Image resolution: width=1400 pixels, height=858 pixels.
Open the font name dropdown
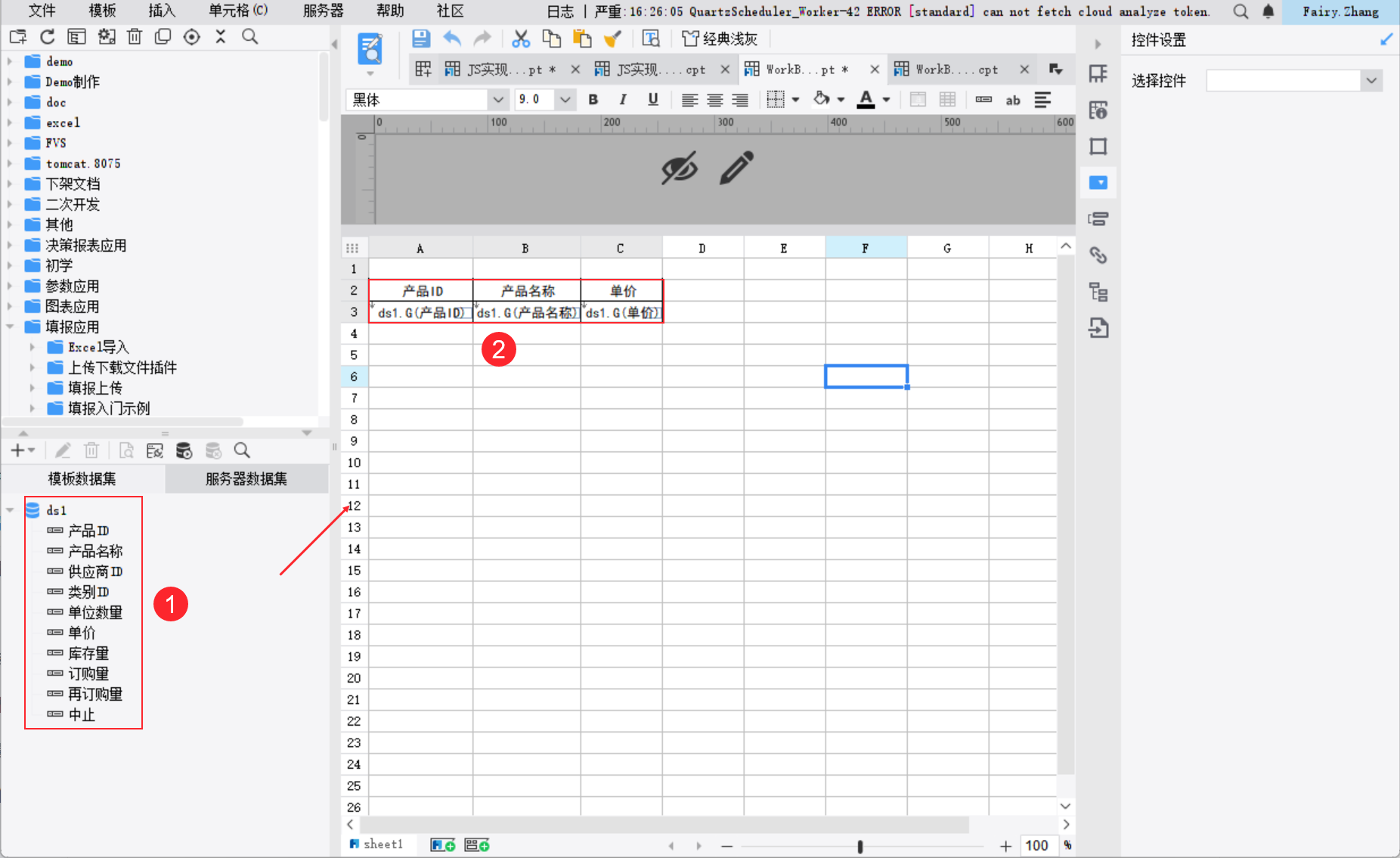pyautogui.click(x=497, y=100)
